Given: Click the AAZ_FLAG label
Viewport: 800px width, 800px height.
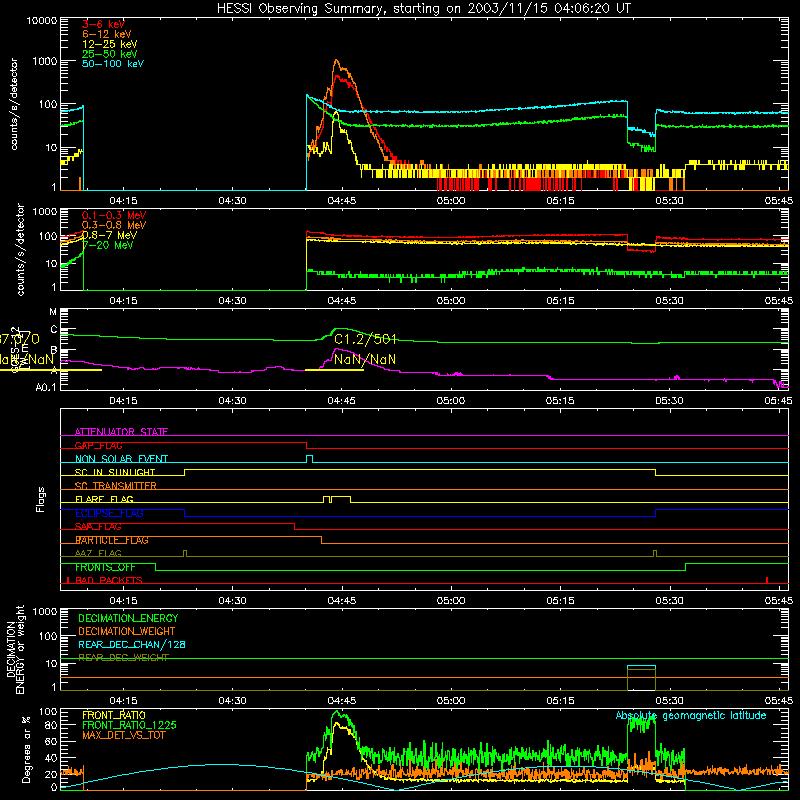Looking at the screenshot, I should (98, 553).
